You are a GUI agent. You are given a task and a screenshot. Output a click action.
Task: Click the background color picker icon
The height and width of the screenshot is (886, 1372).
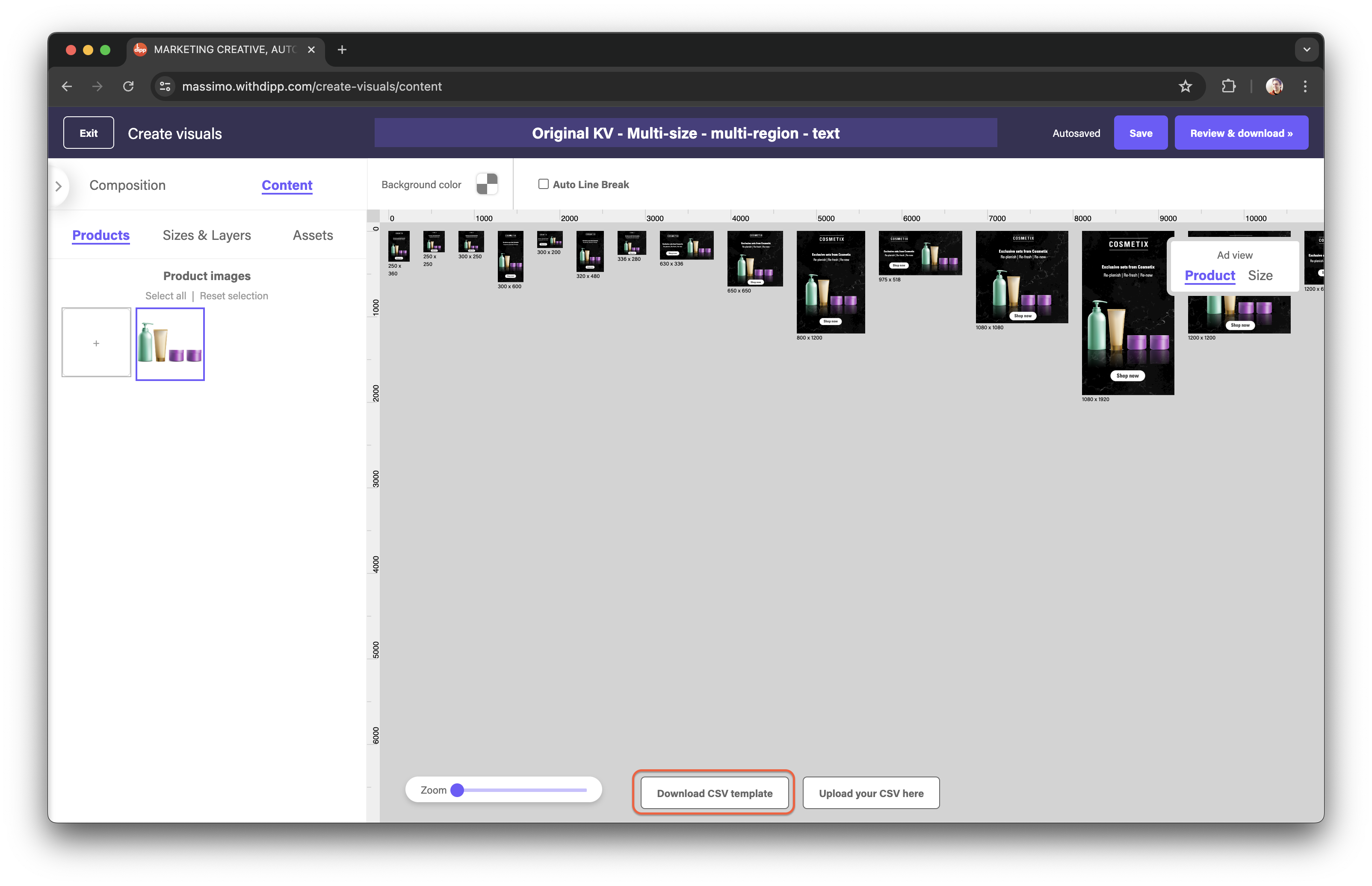tap(487, 184)
